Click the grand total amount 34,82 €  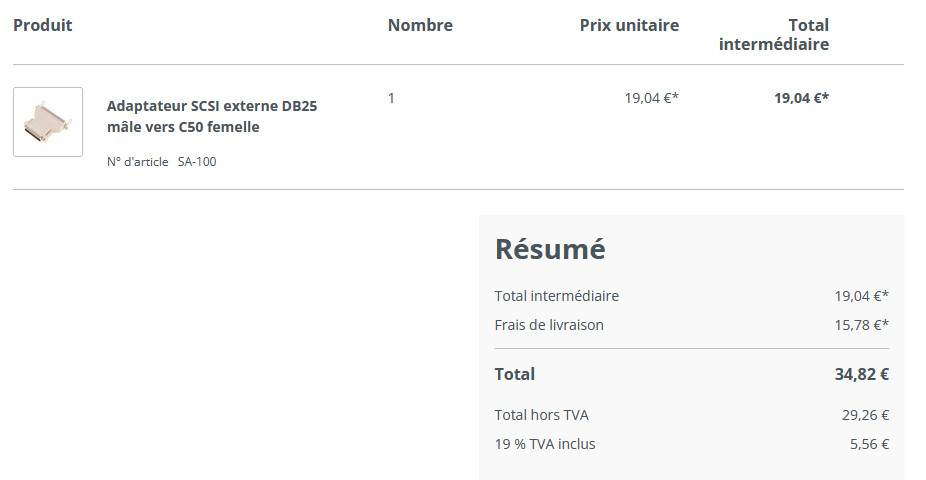[861, 374]
